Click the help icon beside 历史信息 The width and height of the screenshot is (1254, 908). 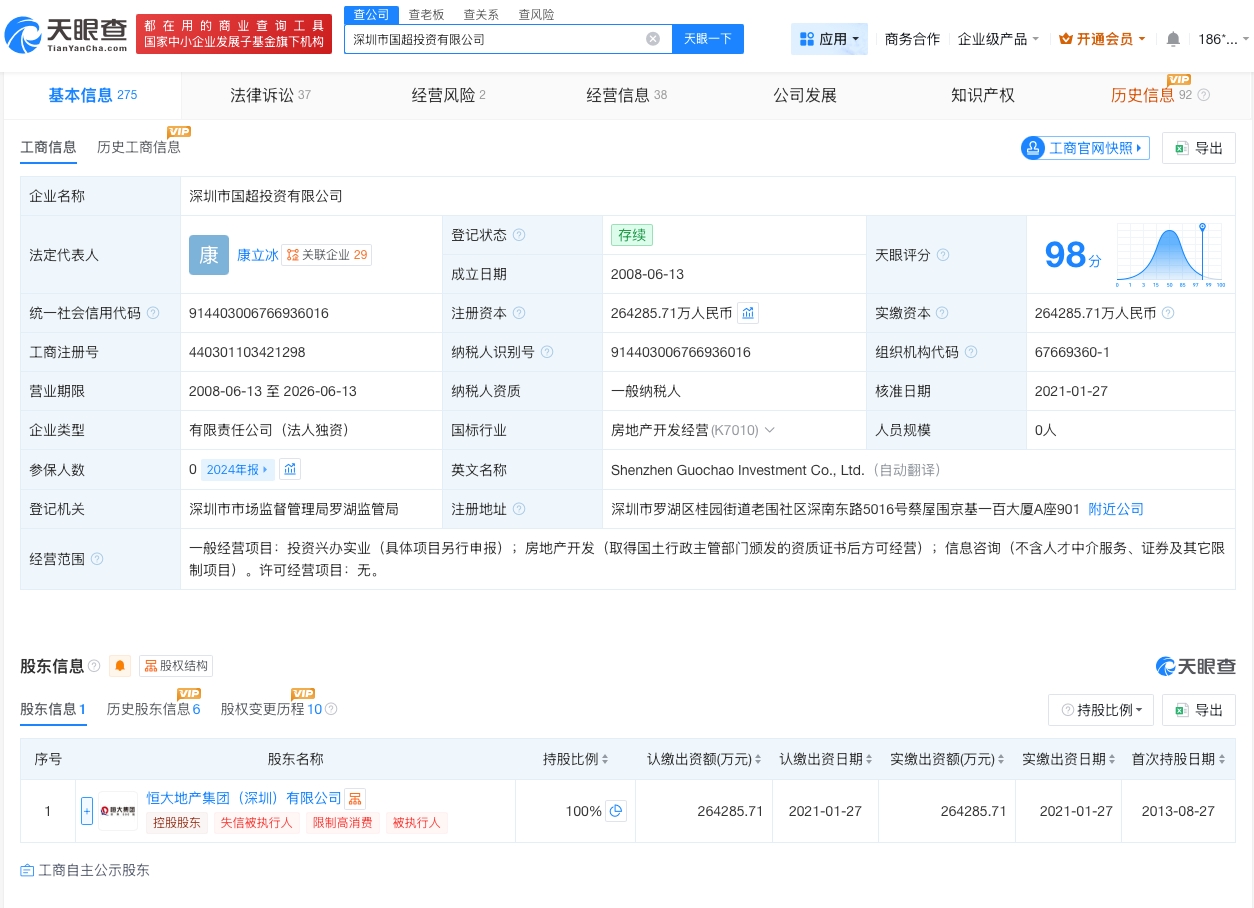coord(1203,95)
